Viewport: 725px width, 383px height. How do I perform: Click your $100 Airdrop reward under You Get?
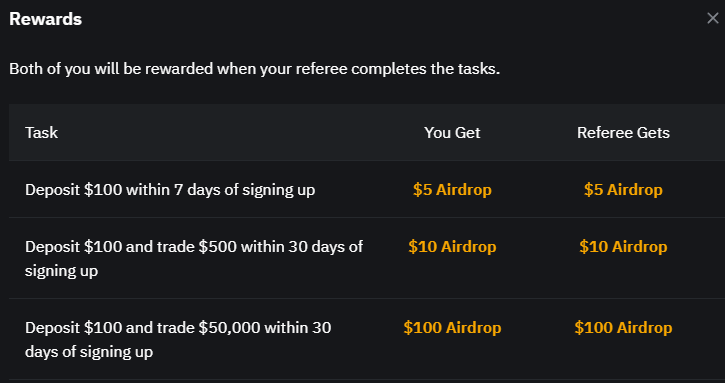(x=452, y=328)
